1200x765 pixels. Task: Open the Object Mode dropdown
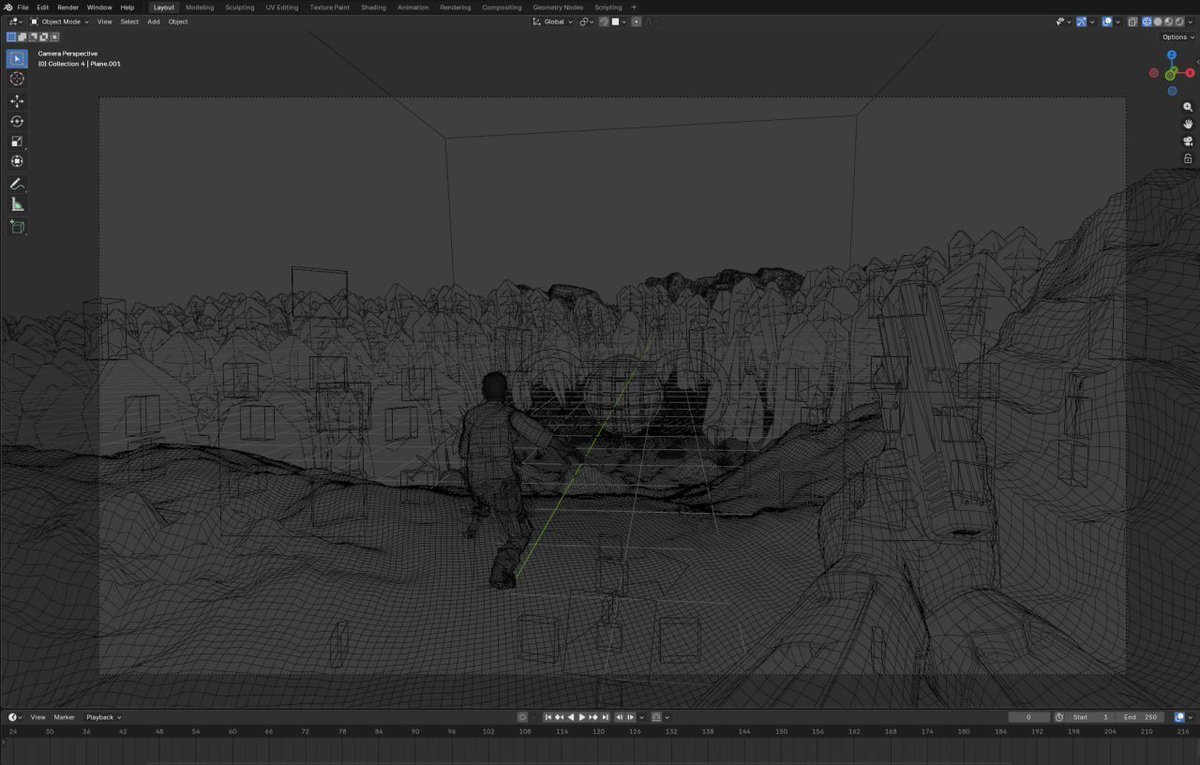(60, 22)
